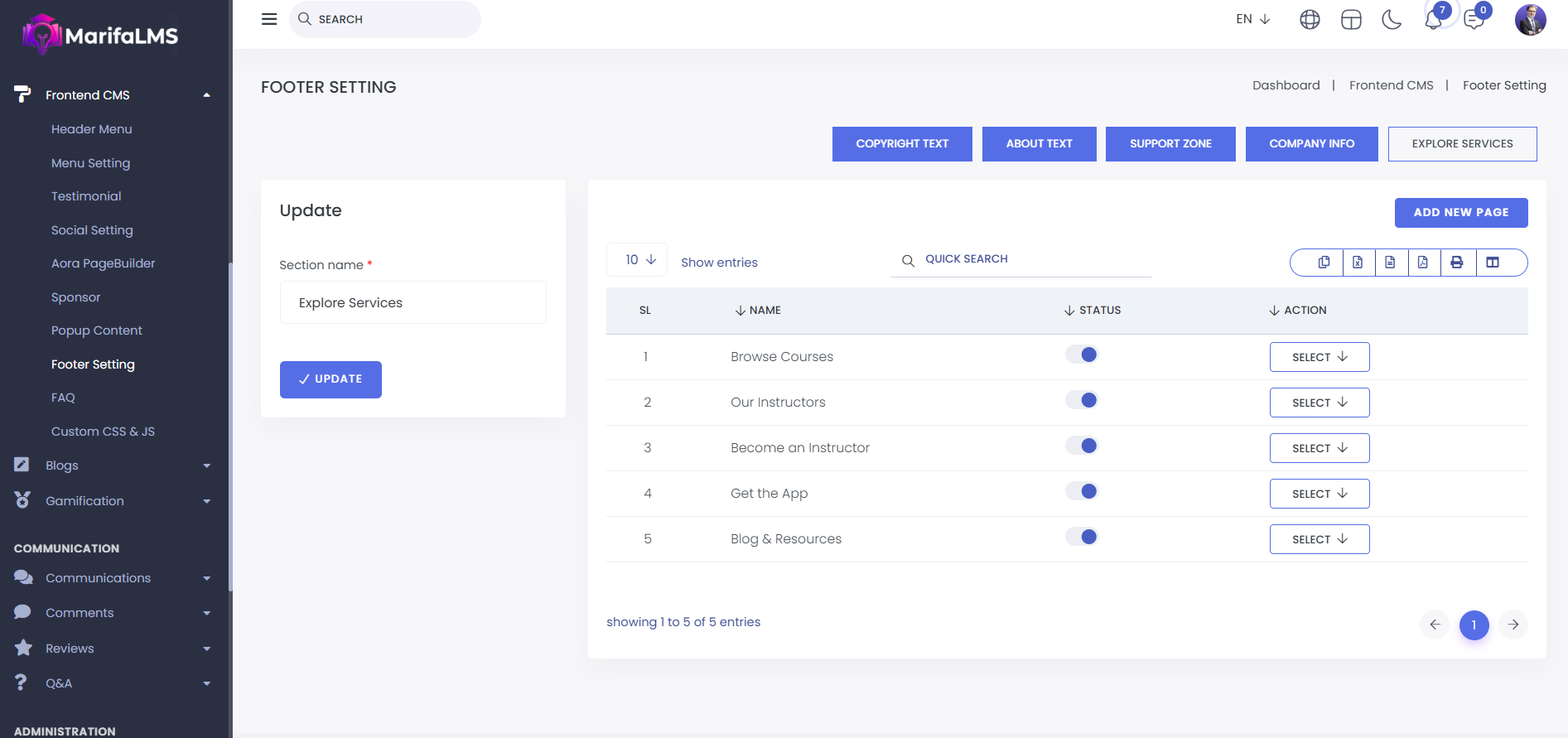Click the notification bell icon
1568x738 pixels.
coord(1433,20)
